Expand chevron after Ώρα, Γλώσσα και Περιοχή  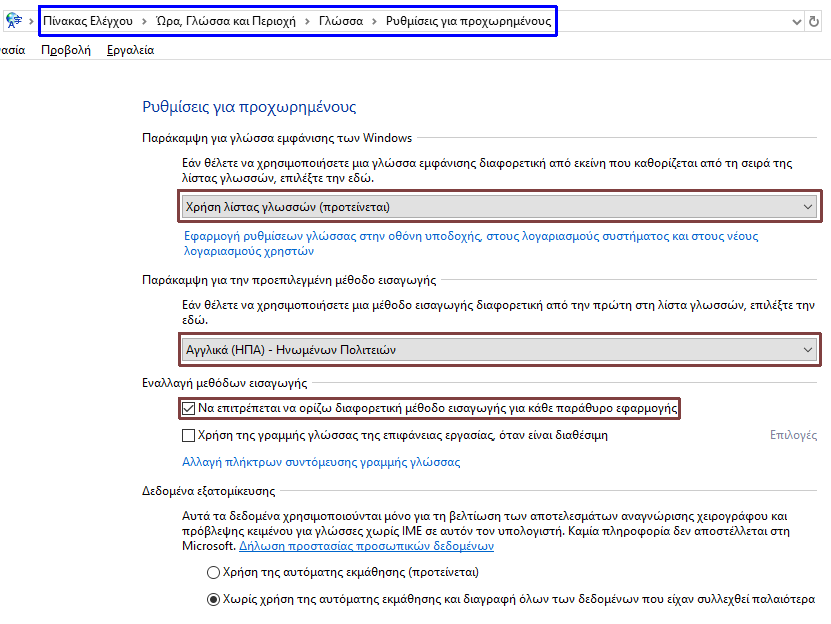pos(307,22)
